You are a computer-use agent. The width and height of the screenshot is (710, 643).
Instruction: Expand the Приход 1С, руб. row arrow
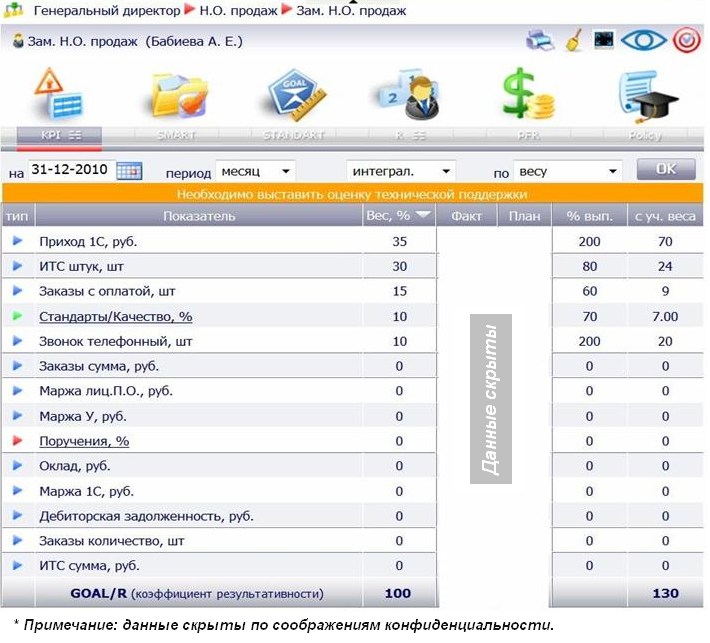tap(17, 240)
